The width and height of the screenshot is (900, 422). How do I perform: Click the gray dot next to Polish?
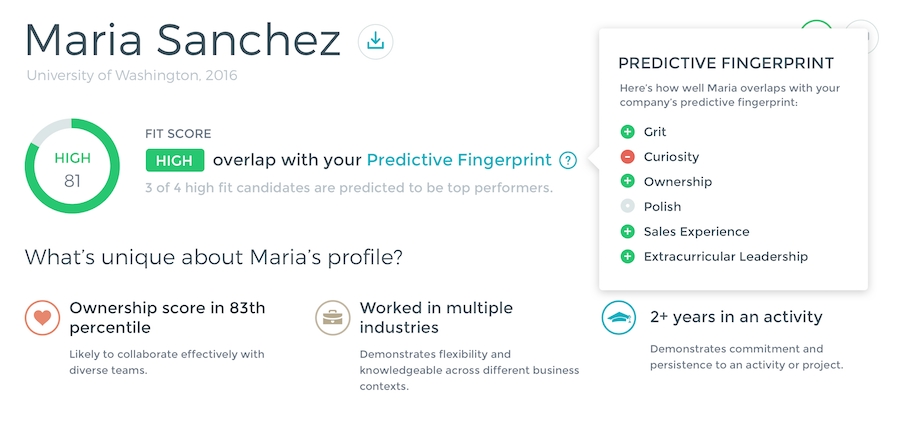(x=627, y=207)
